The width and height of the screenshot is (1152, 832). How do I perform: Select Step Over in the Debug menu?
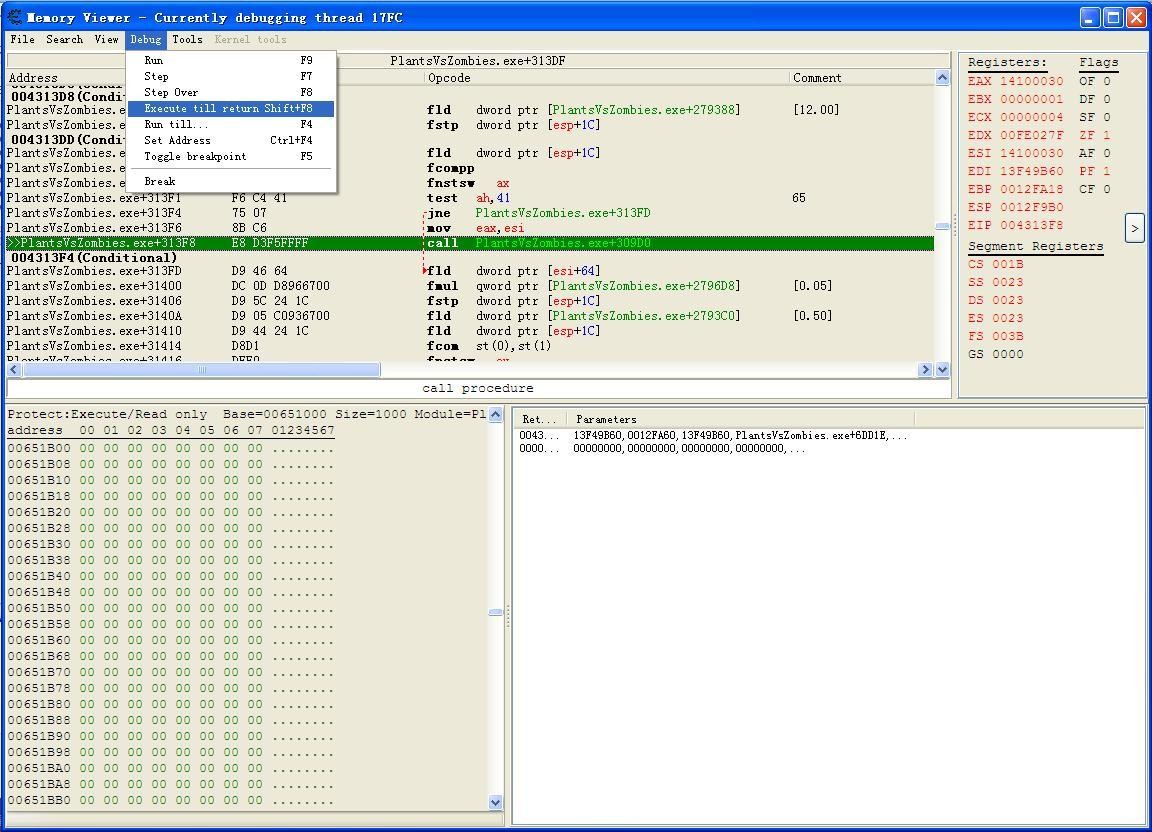point(231,93)
